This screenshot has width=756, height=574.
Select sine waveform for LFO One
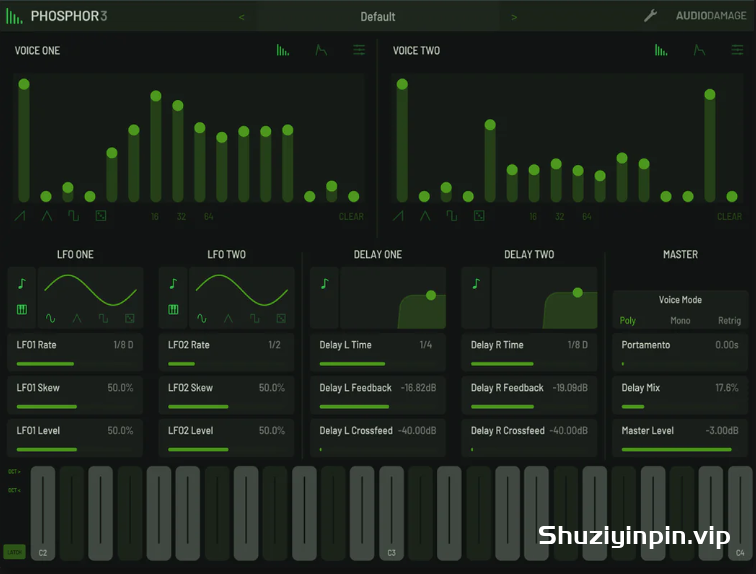[x=51, y=319]
